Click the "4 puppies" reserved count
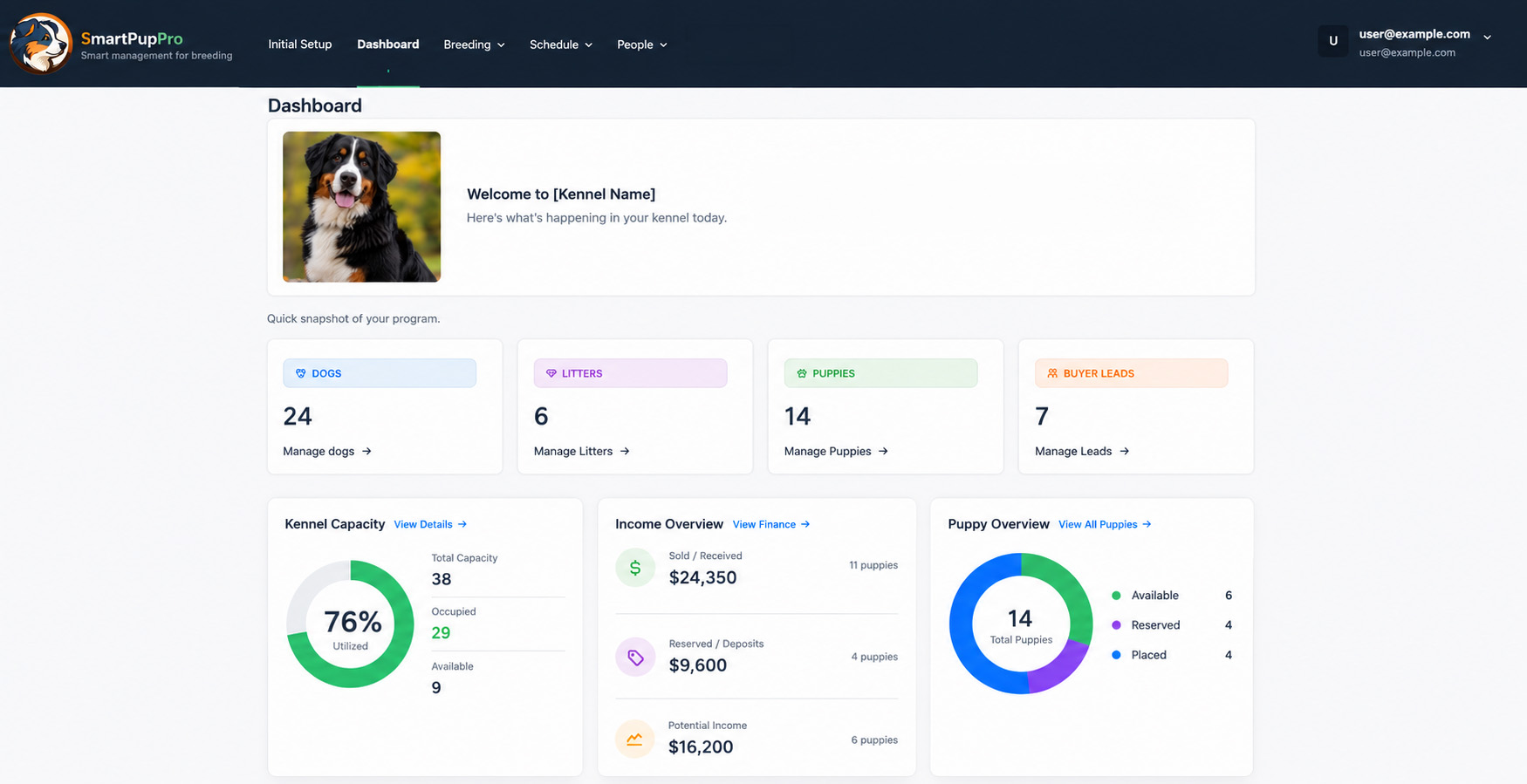Viewport: 1527px width, 784px height. click(874, 657)
